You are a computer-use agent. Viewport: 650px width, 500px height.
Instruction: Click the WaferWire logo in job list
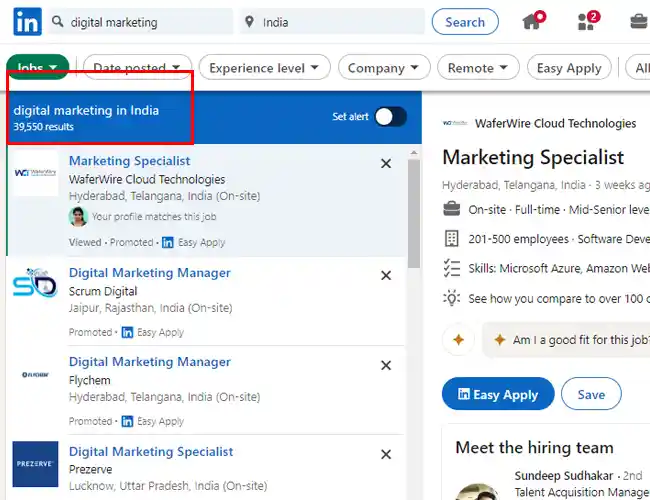tap(35, 173)
